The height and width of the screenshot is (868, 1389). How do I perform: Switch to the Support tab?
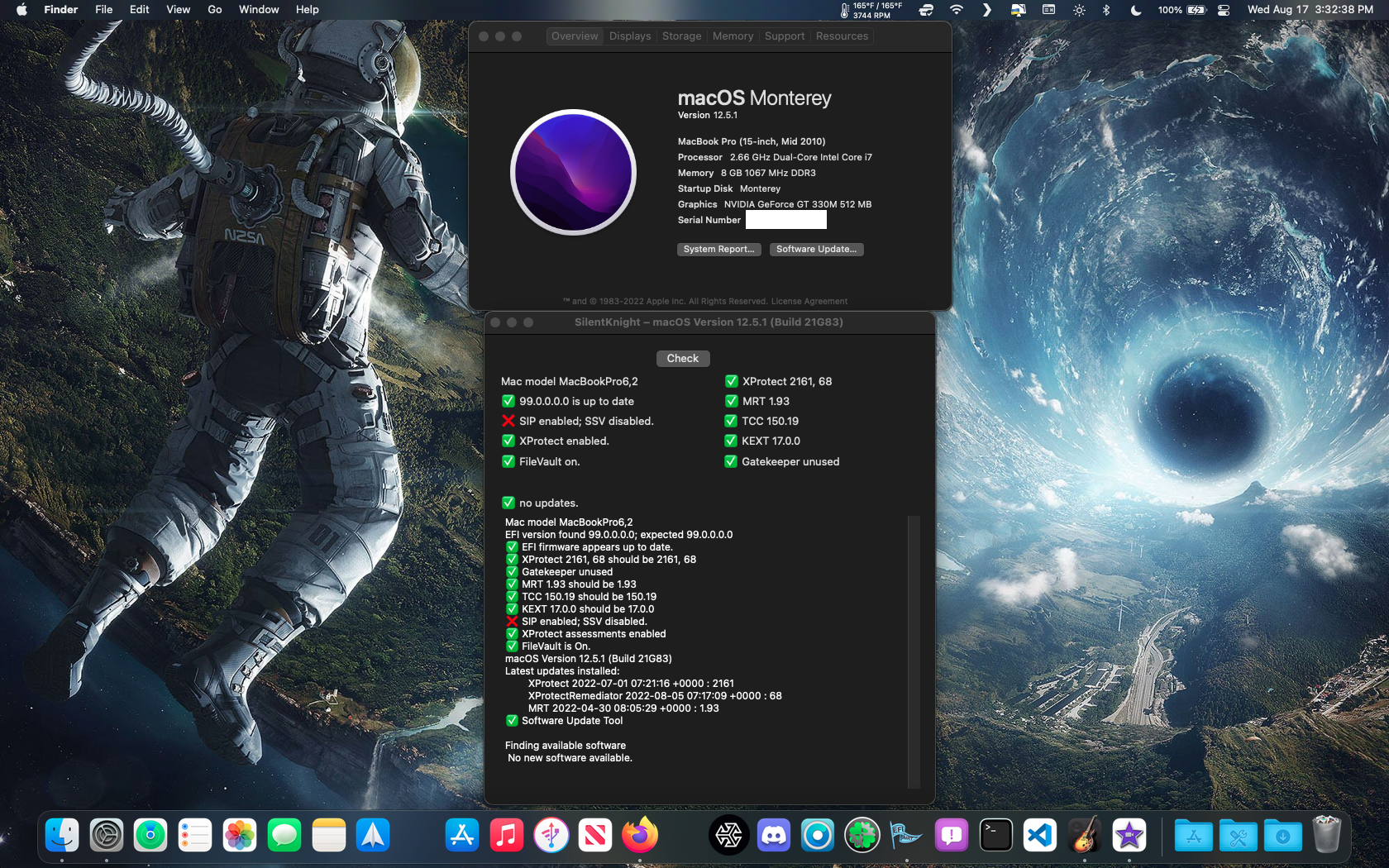[x=785, y=36]
